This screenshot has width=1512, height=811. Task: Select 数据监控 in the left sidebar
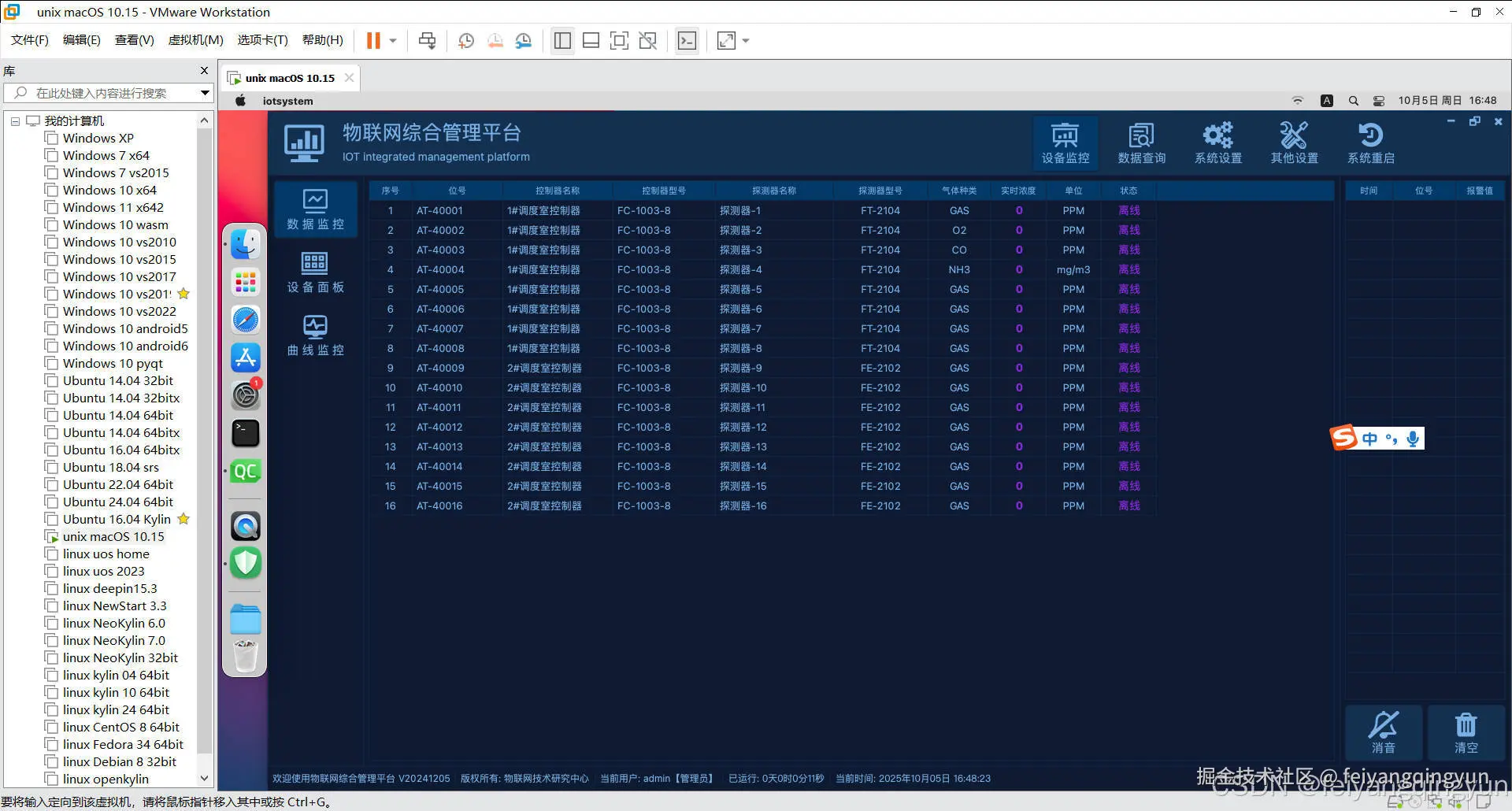tap(315, 209)
